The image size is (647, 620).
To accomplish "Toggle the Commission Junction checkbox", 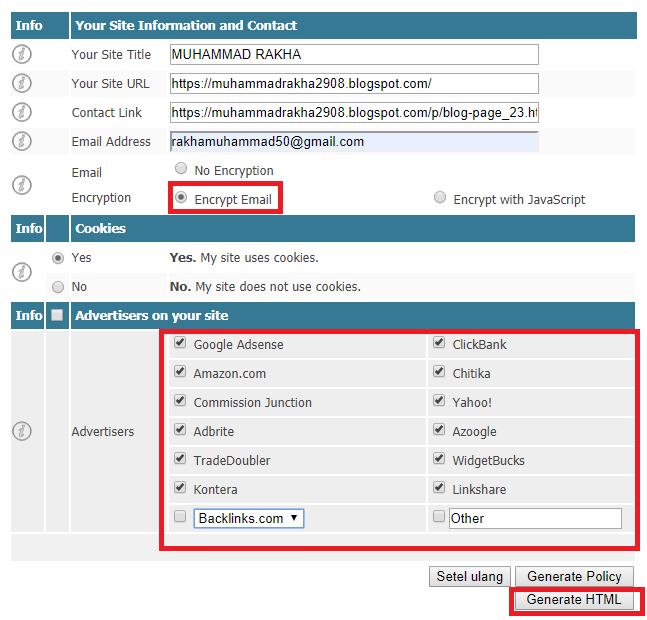I will click(180, 400).
